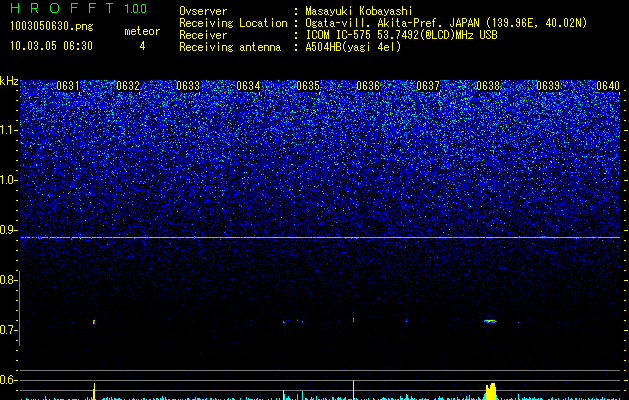Click the 0.8 frequency axis label
The width and height of the screenshot is (629, 400).
click(8, 280)
